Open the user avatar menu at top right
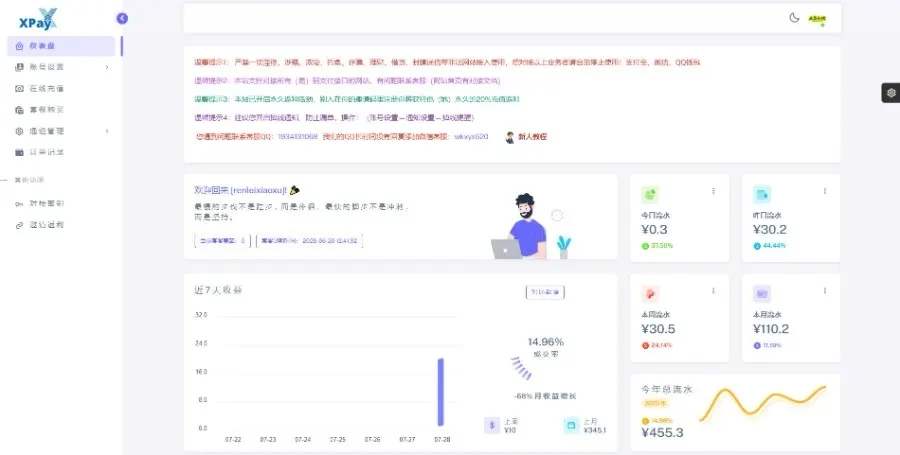Viewport: 900px width, 455px height. (x=817, y=18)
